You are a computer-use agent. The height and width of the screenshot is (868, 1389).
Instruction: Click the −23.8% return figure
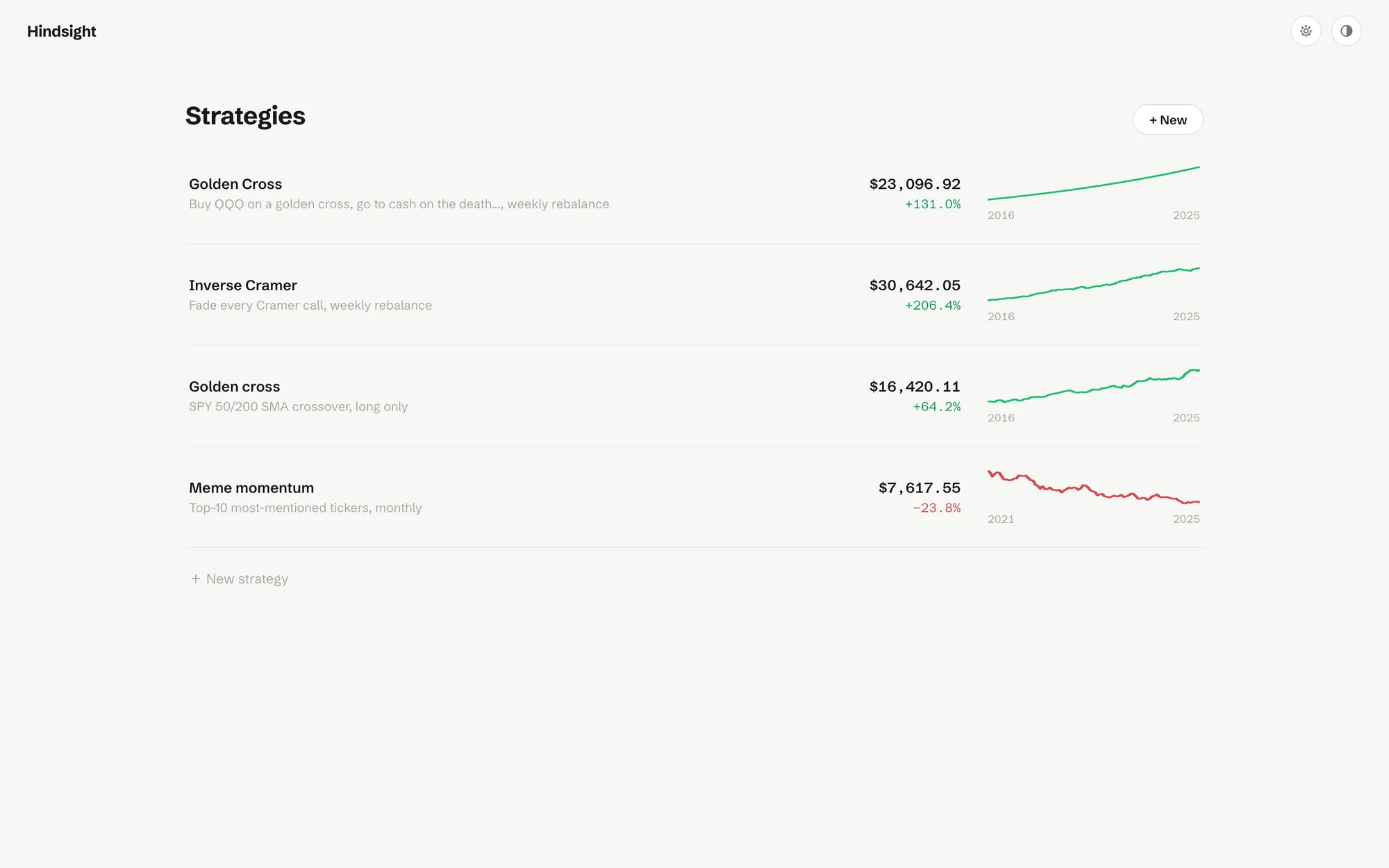pos(937,508)
